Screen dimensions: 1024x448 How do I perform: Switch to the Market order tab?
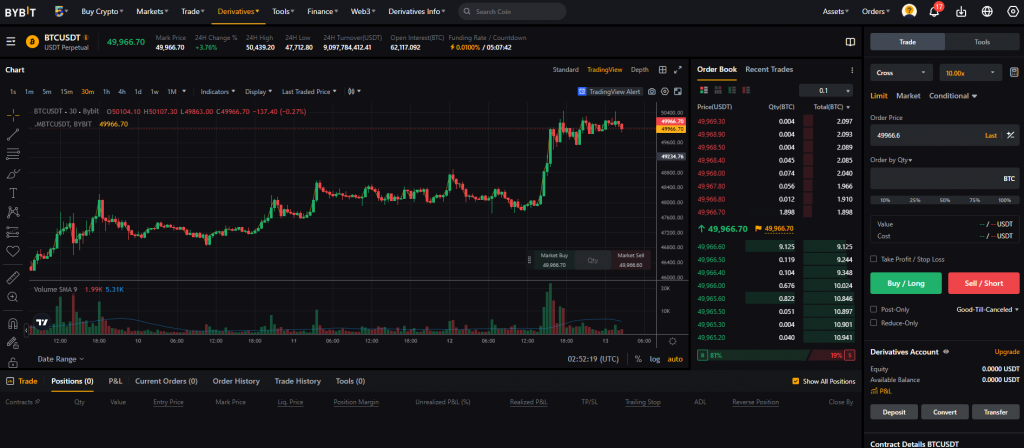point(908,96)
